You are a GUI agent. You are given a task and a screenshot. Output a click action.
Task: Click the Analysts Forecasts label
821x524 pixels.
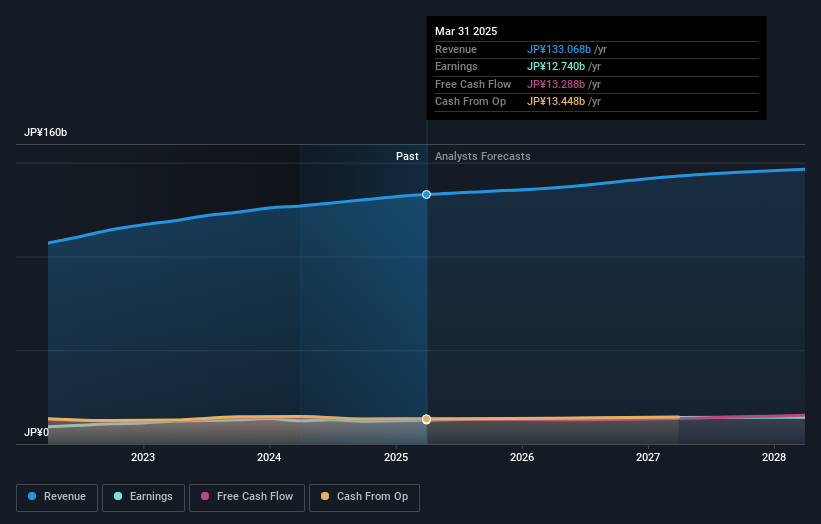483,157
